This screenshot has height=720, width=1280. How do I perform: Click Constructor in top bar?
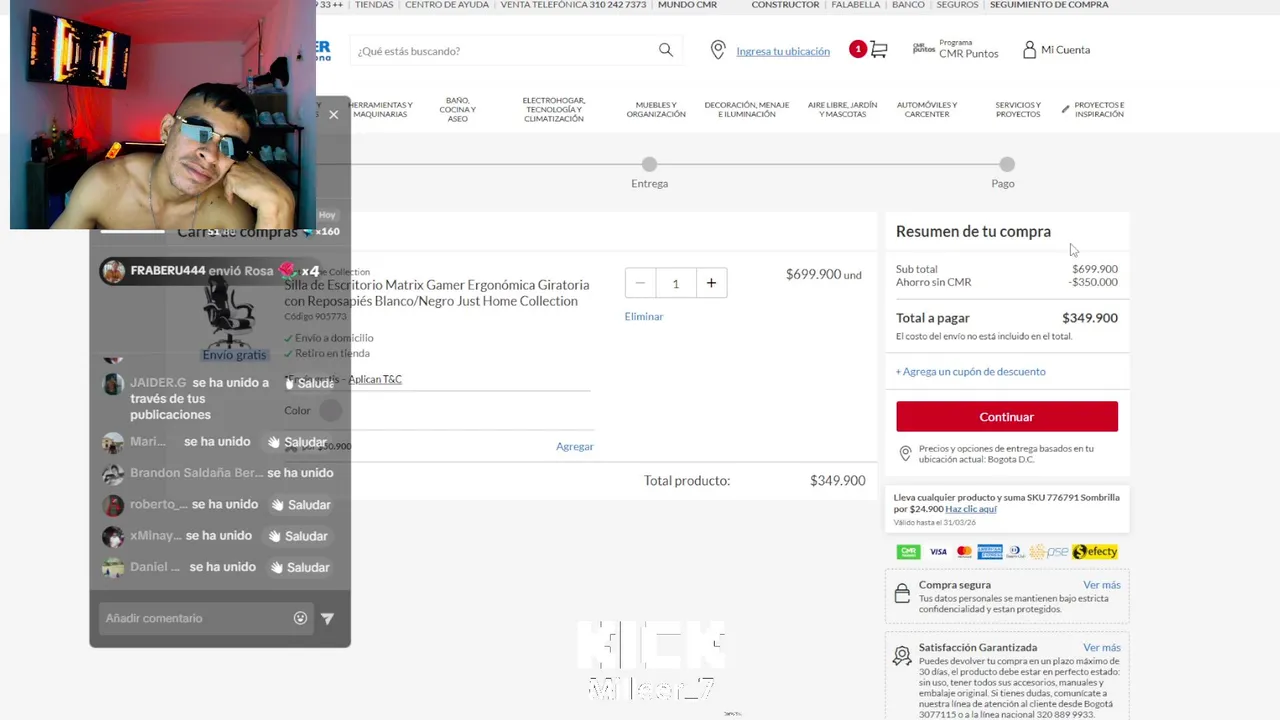coord(785,5)
